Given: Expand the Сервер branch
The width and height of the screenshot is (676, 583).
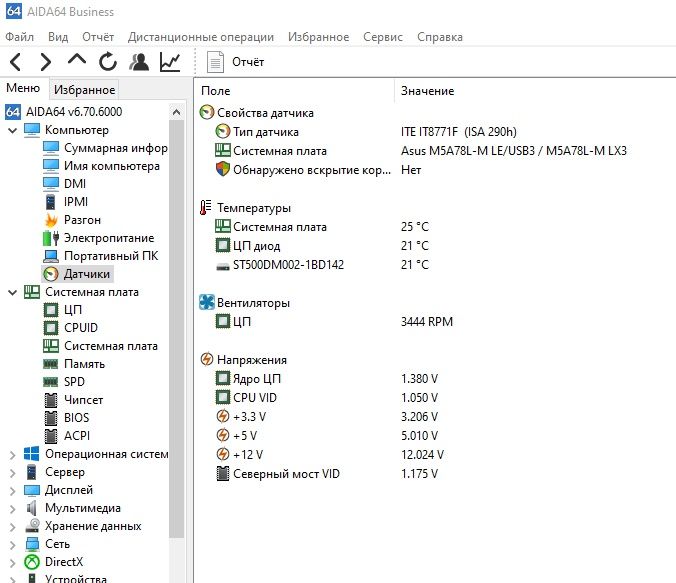Looking at the screenshot, I should 13,473.
